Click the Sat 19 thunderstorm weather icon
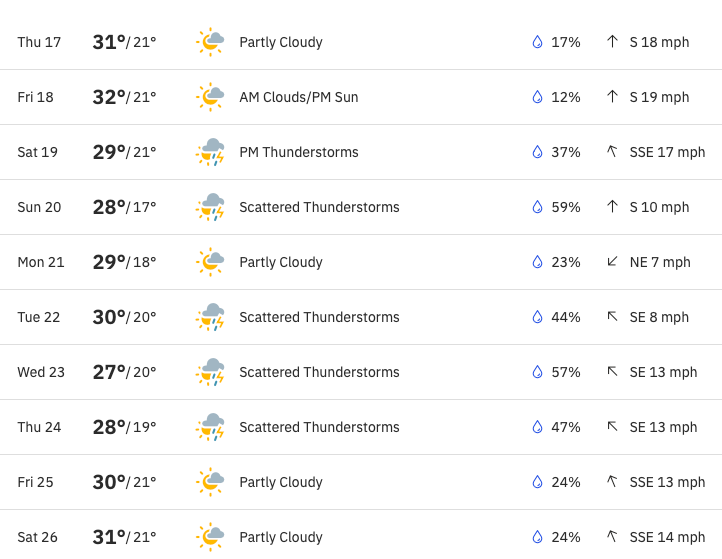722x559 pixels. [210, 152]
